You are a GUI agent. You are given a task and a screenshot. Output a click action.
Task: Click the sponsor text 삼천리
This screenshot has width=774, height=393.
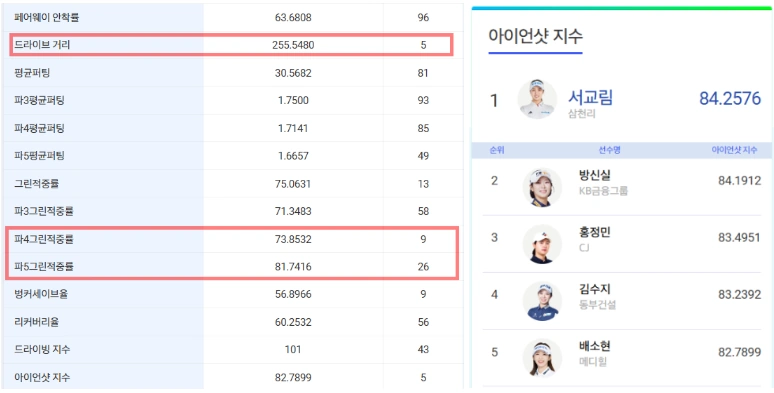[x=582, y=114]
